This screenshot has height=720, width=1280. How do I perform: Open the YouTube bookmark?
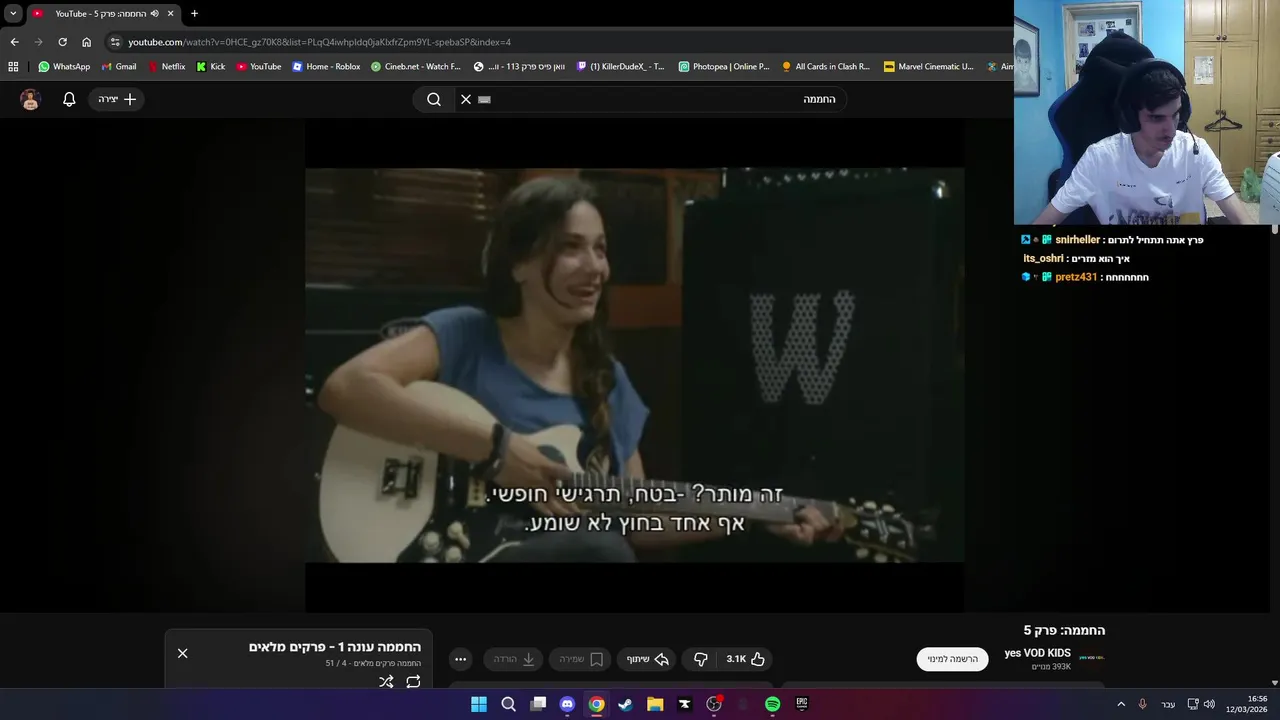[x=259, y=67]
